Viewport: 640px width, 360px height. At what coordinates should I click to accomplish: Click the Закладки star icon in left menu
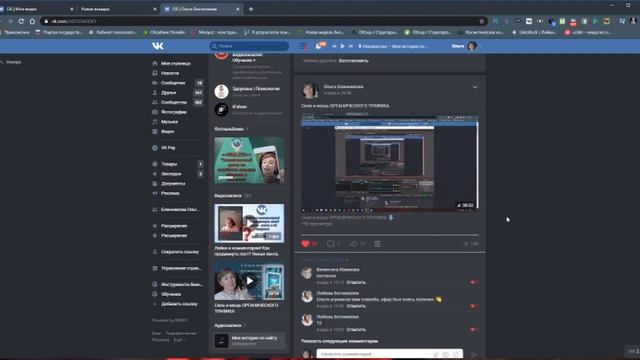click(x=155, y=174)
